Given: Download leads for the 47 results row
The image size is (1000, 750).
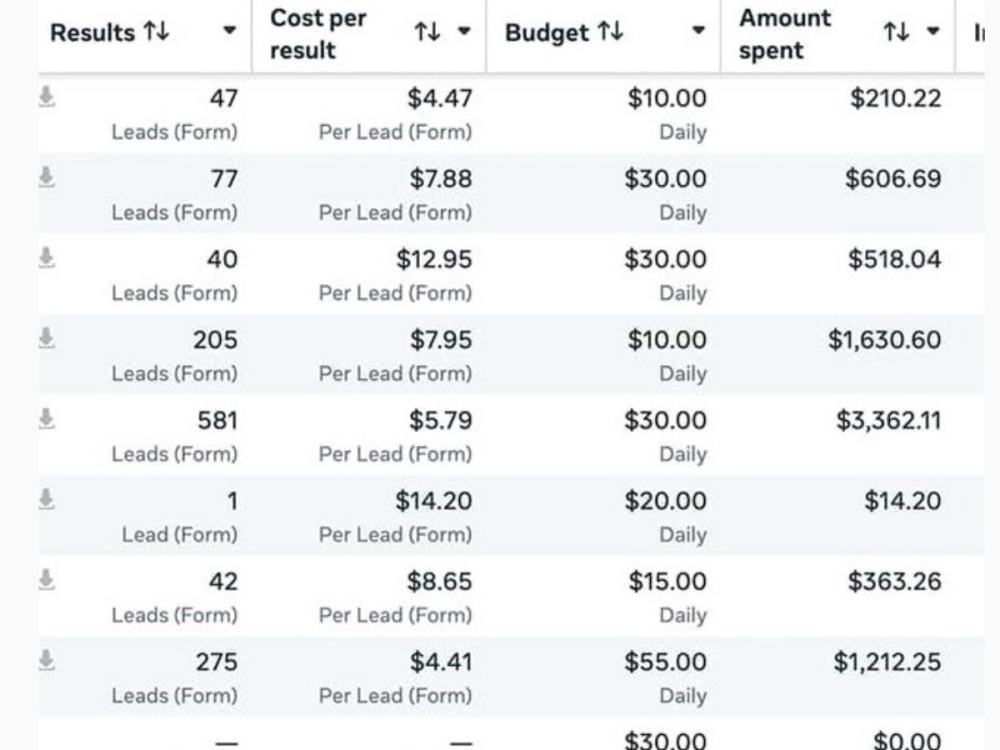Looking at the screenshot, I should [47, 98].
